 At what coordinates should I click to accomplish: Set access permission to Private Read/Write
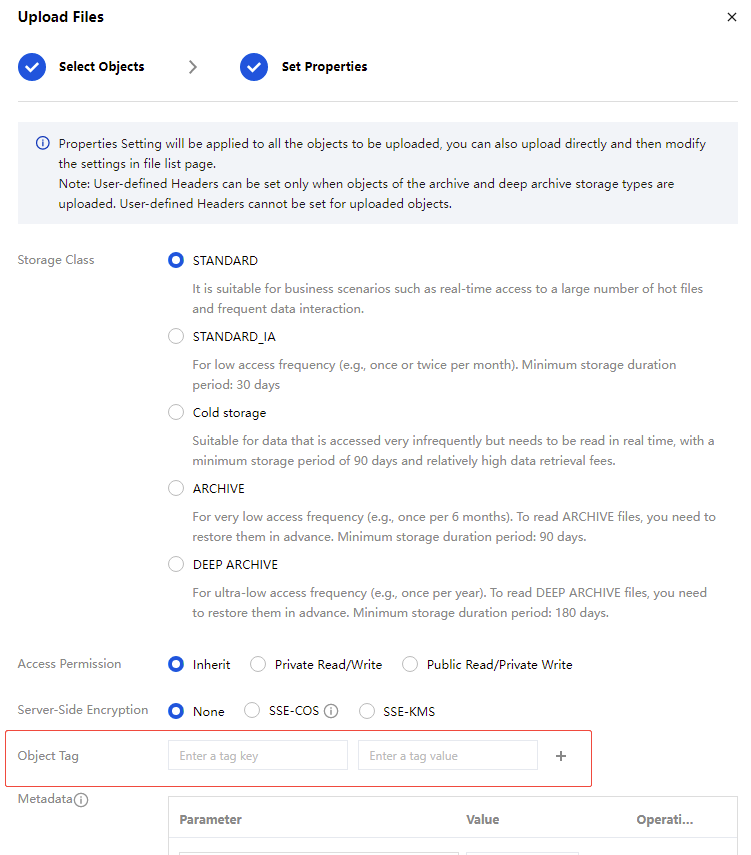[258, 664]
